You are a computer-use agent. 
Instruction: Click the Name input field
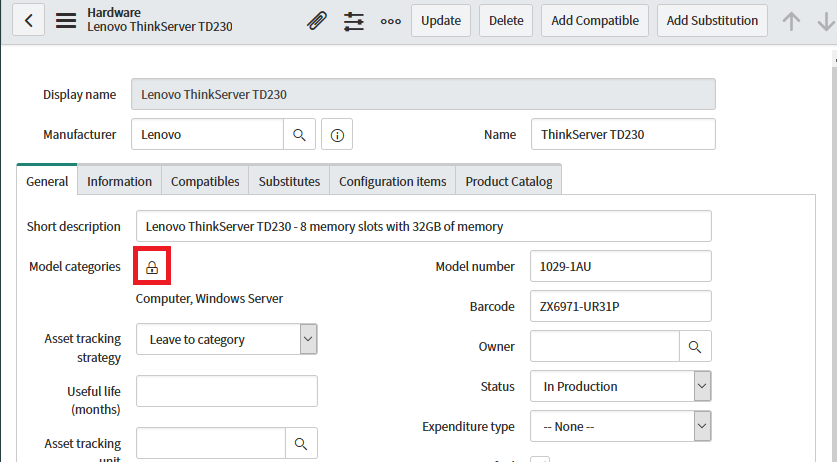point(623,134)
